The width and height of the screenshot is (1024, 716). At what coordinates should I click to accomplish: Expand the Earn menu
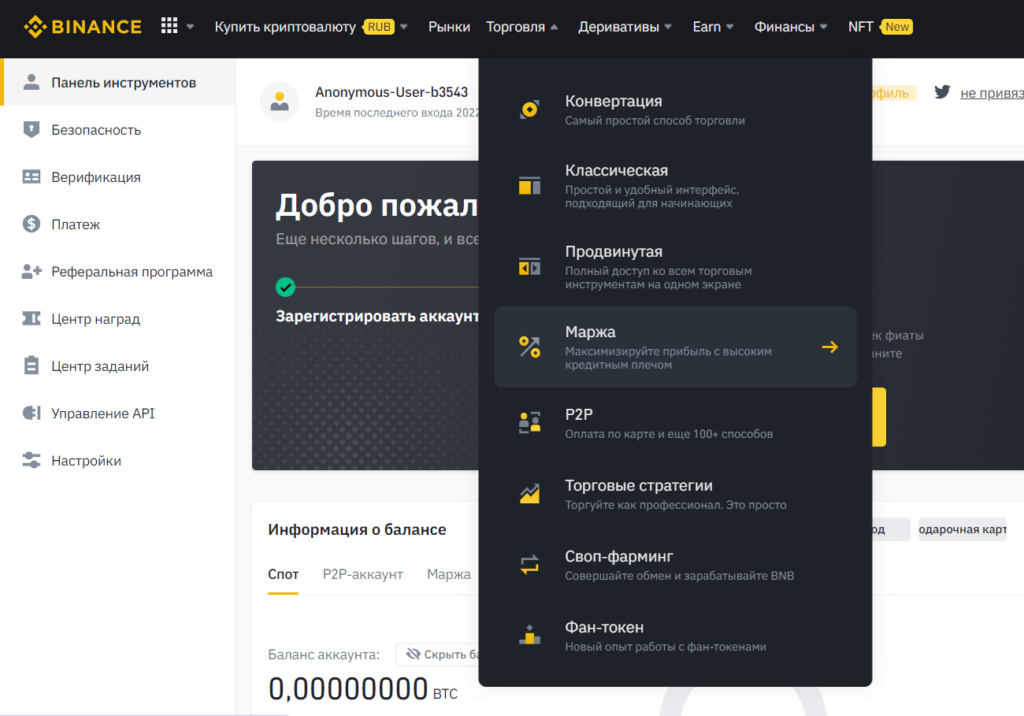712,27
